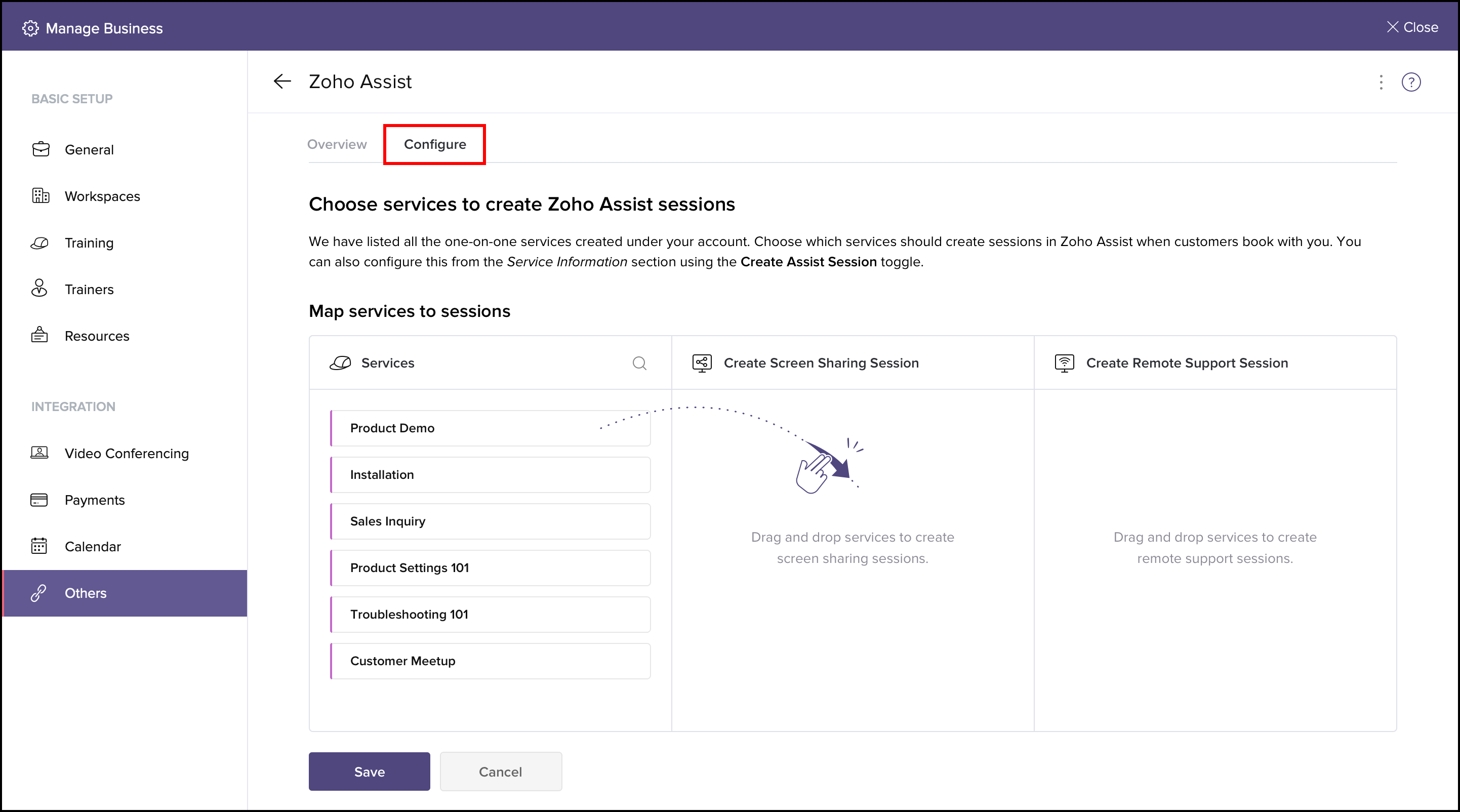Select the Troubleshooting 101 service item
The height and width of the screenshot is (812, 1460).
pos(490,614)
